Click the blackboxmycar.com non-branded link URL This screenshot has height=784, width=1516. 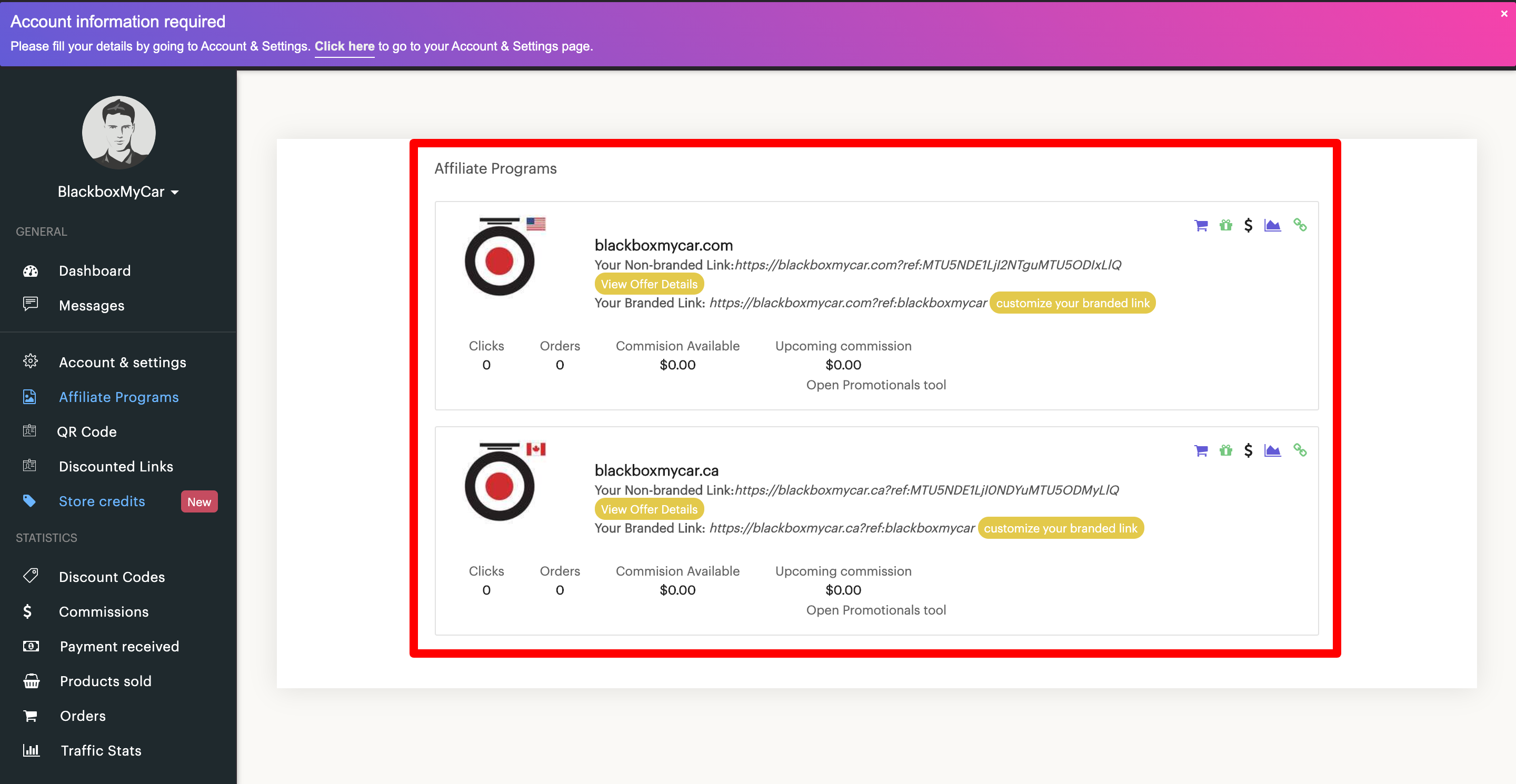click(928, 265)
